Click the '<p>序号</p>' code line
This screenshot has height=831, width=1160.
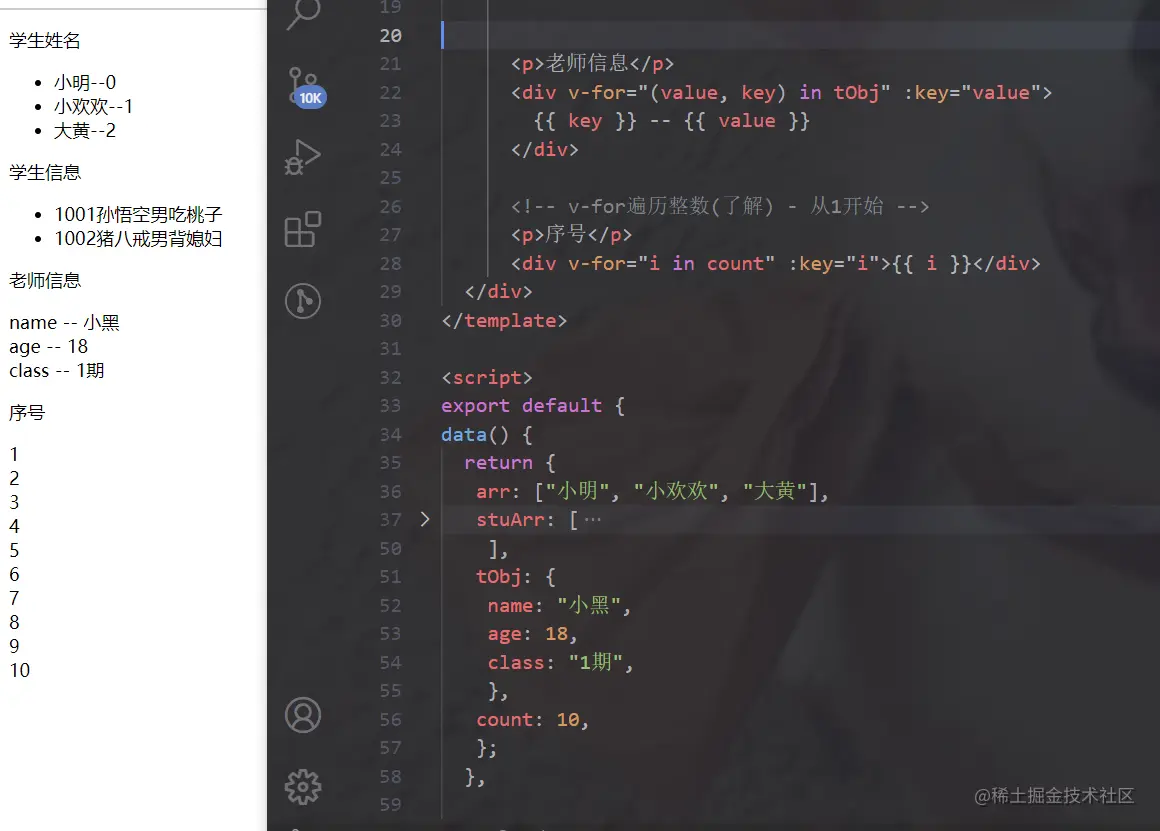coord(571,235)
